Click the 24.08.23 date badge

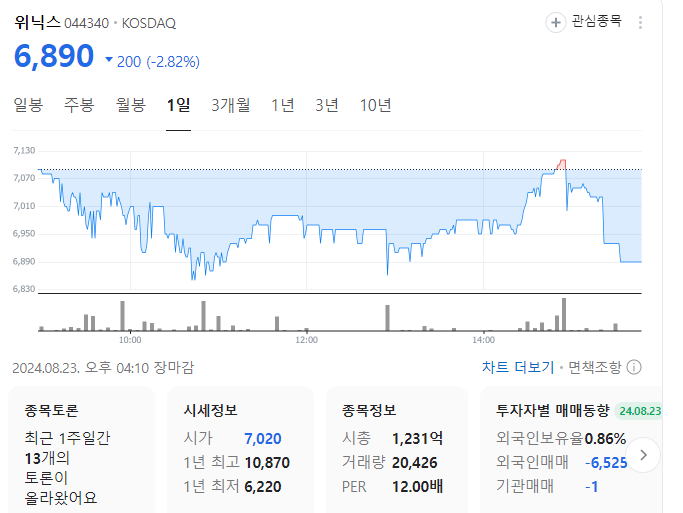(639, 411)
